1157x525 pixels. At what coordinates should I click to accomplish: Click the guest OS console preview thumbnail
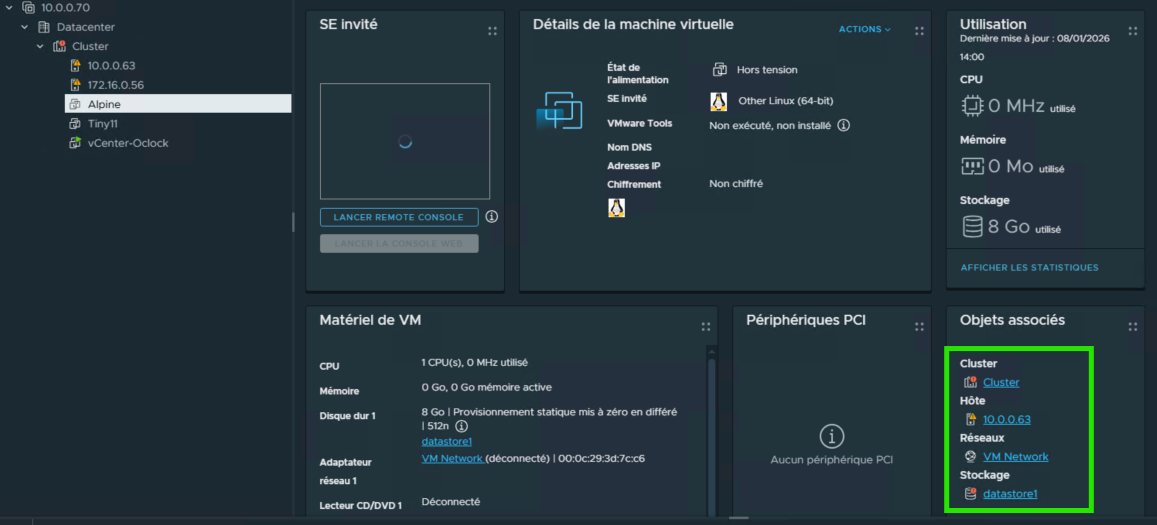click(x=405, y=141)
